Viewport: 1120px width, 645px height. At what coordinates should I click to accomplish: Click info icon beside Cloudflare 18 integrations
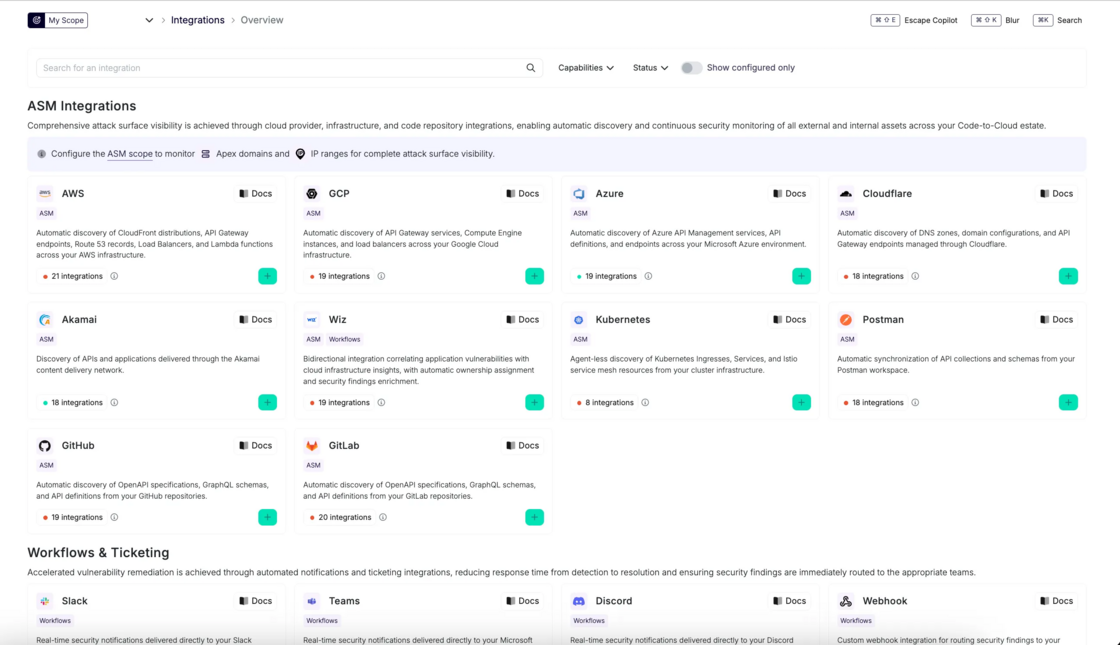[915, 276]
